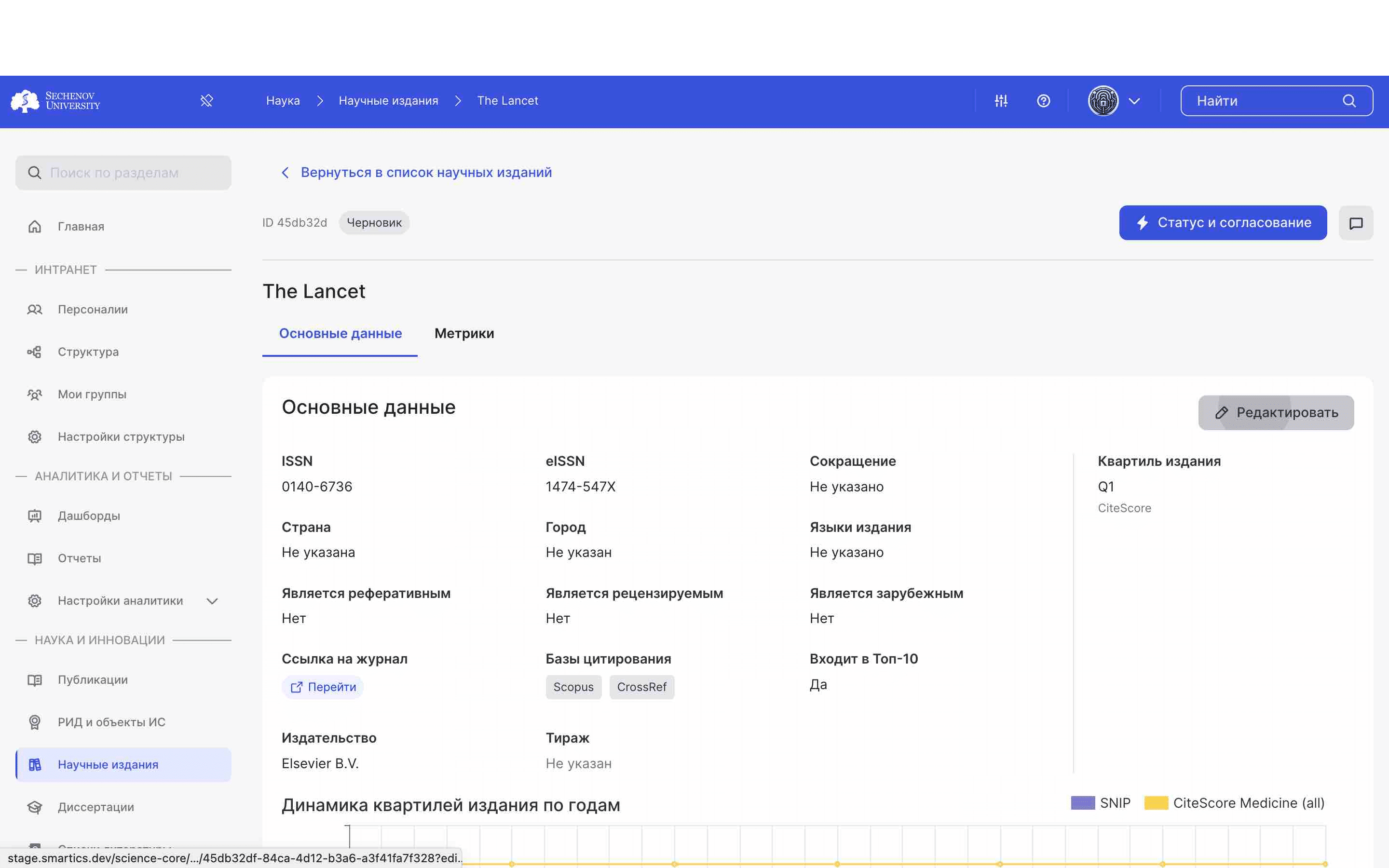Viewport: 1389px width, 868px height.
Task: Open the settings sliders icon in header
Action: [x=1001, y=101]
